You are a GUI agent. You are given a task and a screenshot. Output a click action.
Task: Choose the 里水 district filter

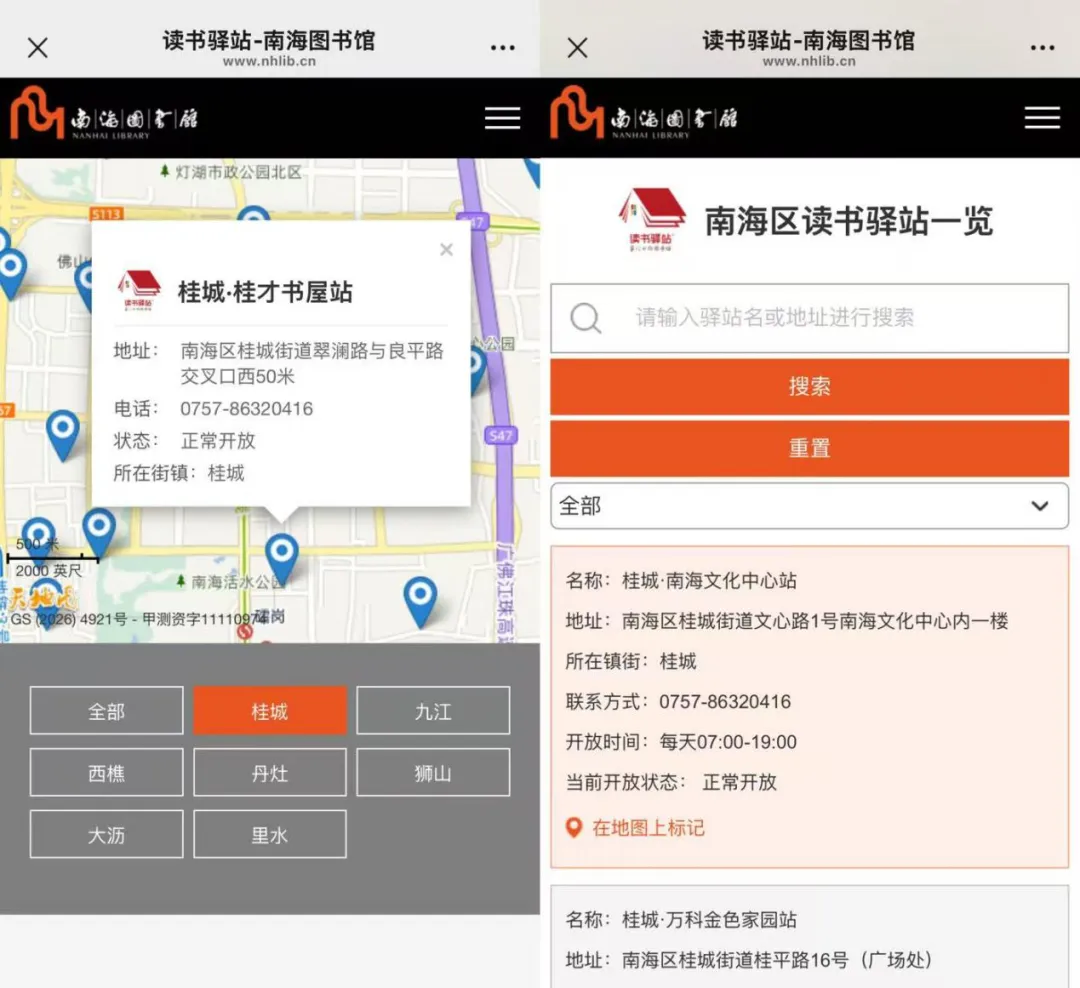click(270, 834)
